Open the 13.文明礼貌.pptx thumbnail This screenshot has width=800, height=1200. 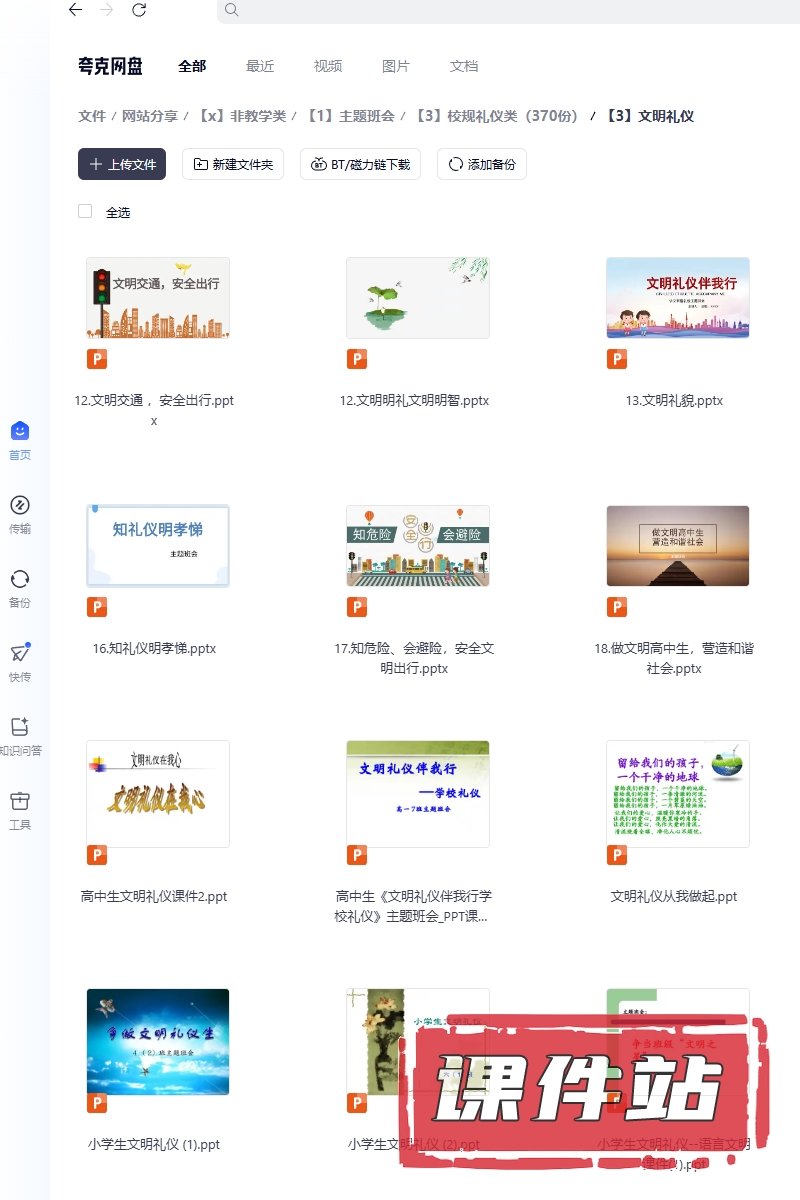point(677,298)
